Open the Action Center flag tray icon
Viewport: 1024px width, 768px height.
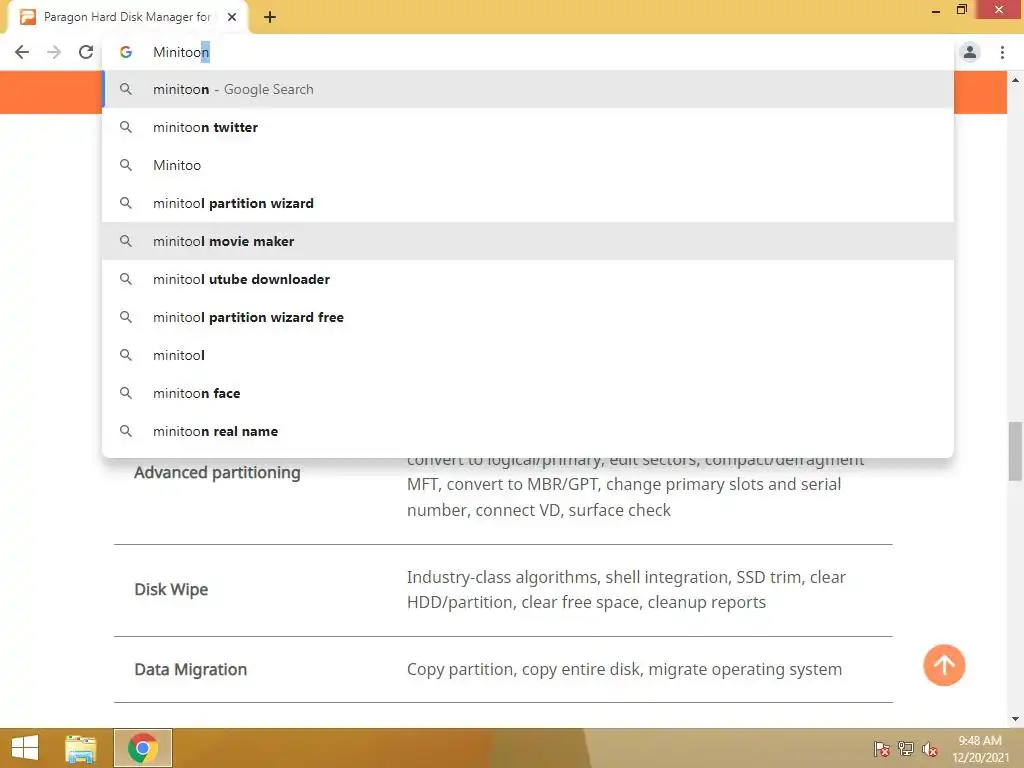[x=882, y=748]
